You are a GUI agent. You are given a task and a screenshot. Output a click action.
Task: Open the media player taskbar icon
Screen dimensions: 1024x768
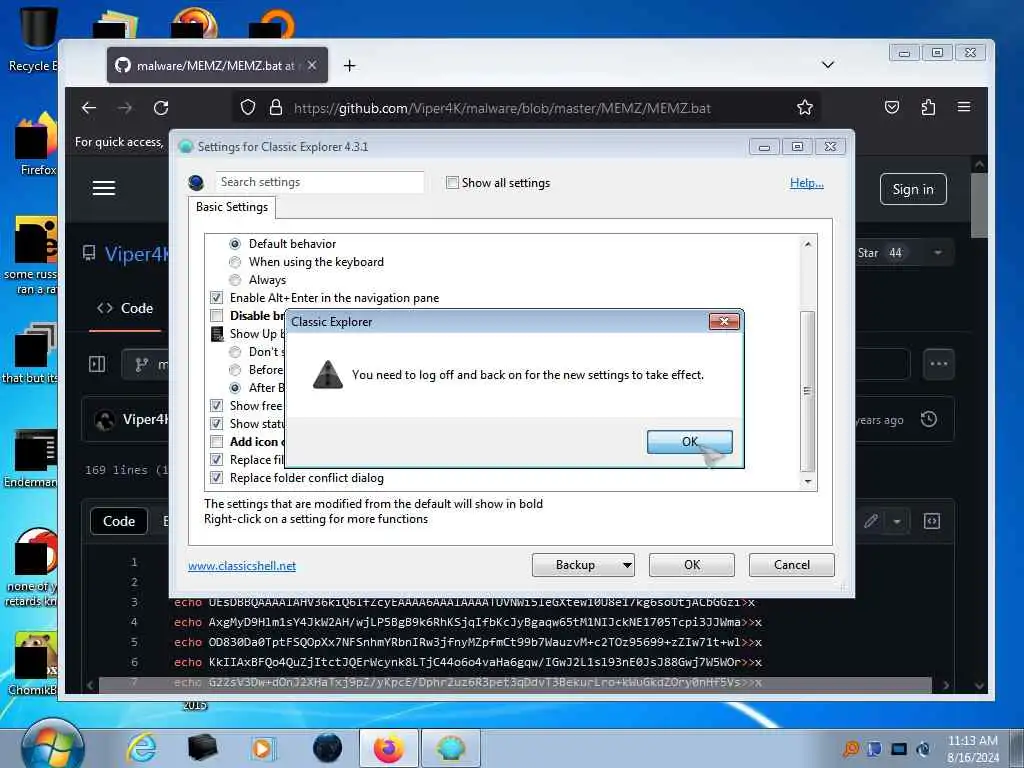tap(263, 748)
